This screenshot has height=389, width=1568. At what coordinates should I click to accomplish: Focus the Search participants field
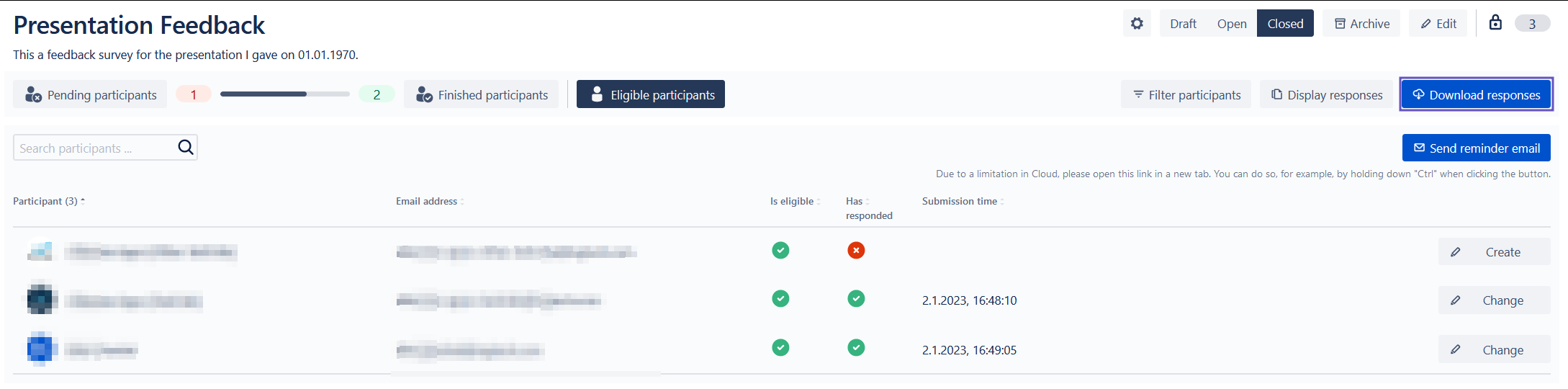tap(94, 148)
